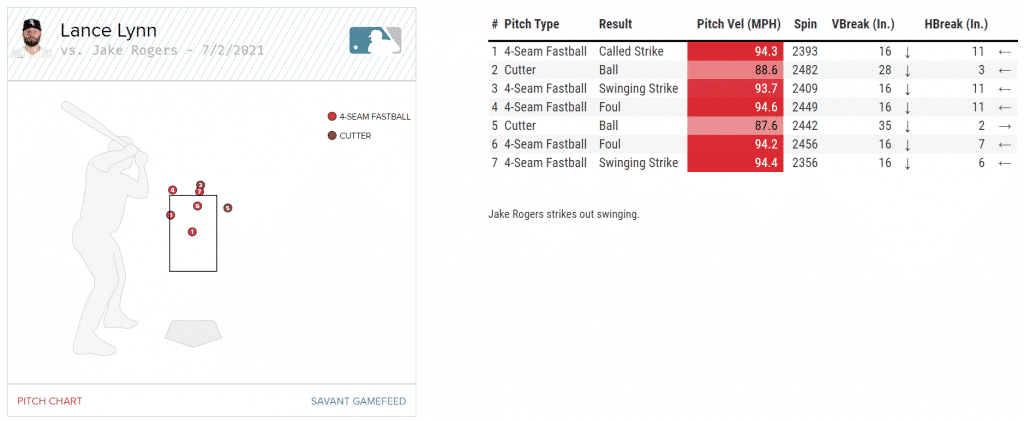Image resolution: width=1024 pixels, height=421 pixels.
Task: Click the Spin column header
Action: pyautogui.click(x=805, y=24)
